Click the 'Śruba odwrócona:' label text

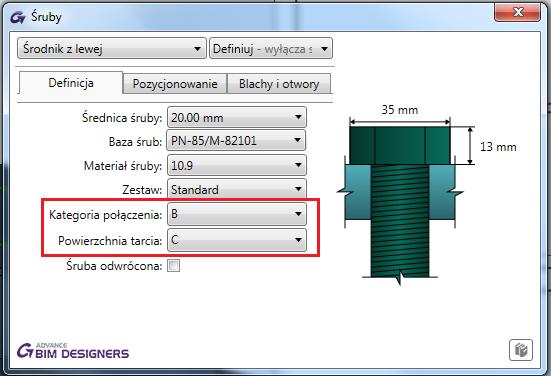pyautogui.click(x=114, y=266)
